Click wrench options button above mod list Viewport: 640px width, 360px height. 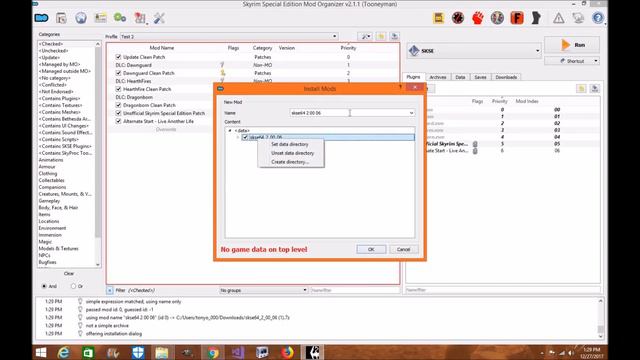(365, 36)
